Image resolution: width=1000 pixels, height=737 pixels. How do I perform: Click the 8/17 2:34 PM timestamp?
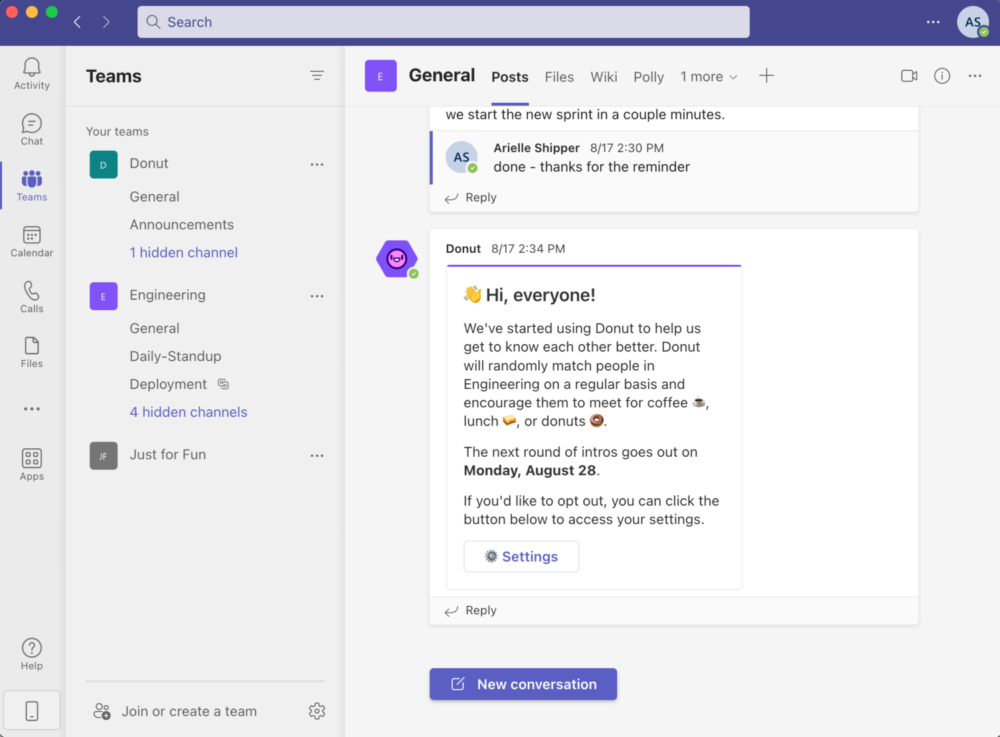528,249
